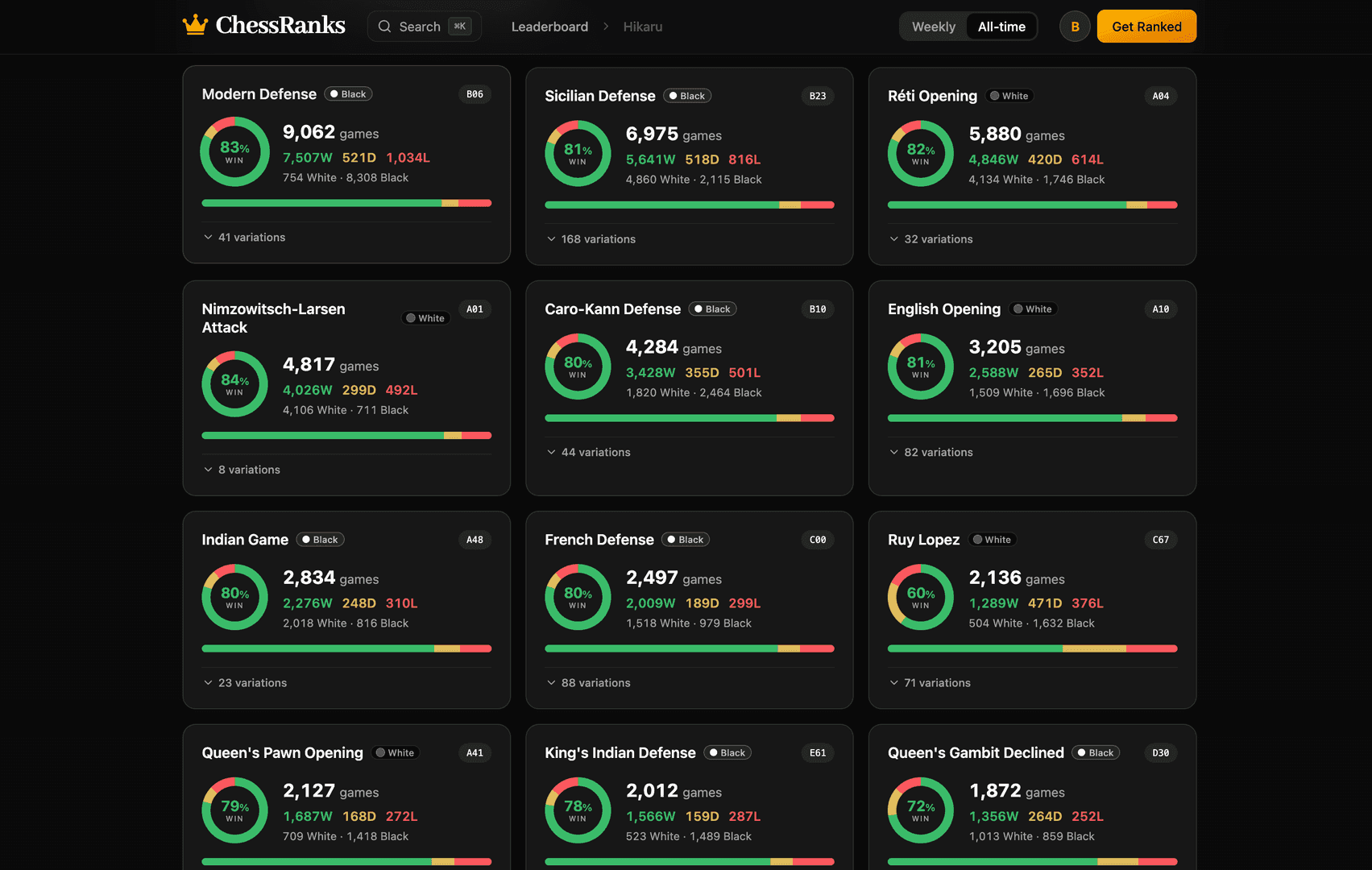This screenshot has width=1372, height=870.
Task: Click the ChessRanks crown logo icon
Action: (195, 26)
